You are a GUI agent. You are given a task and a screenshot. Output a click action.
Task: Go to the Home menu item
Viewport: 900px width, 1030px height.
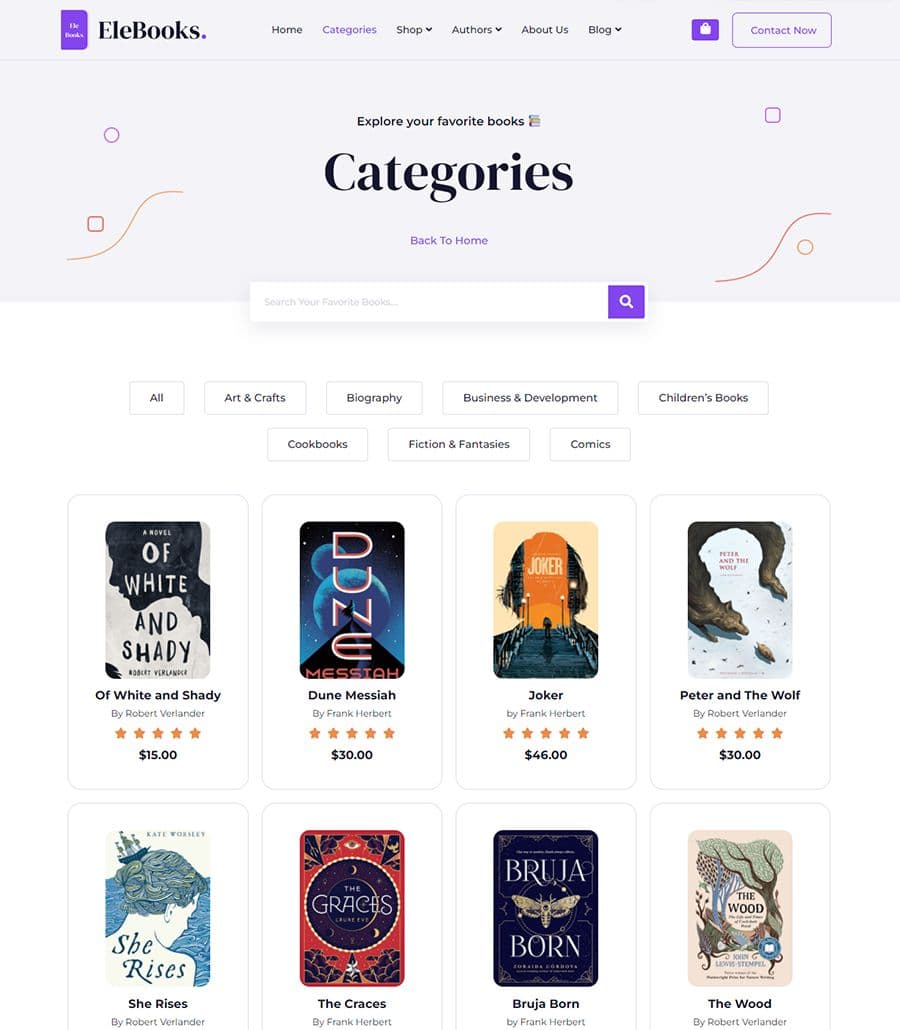point(287,30)
